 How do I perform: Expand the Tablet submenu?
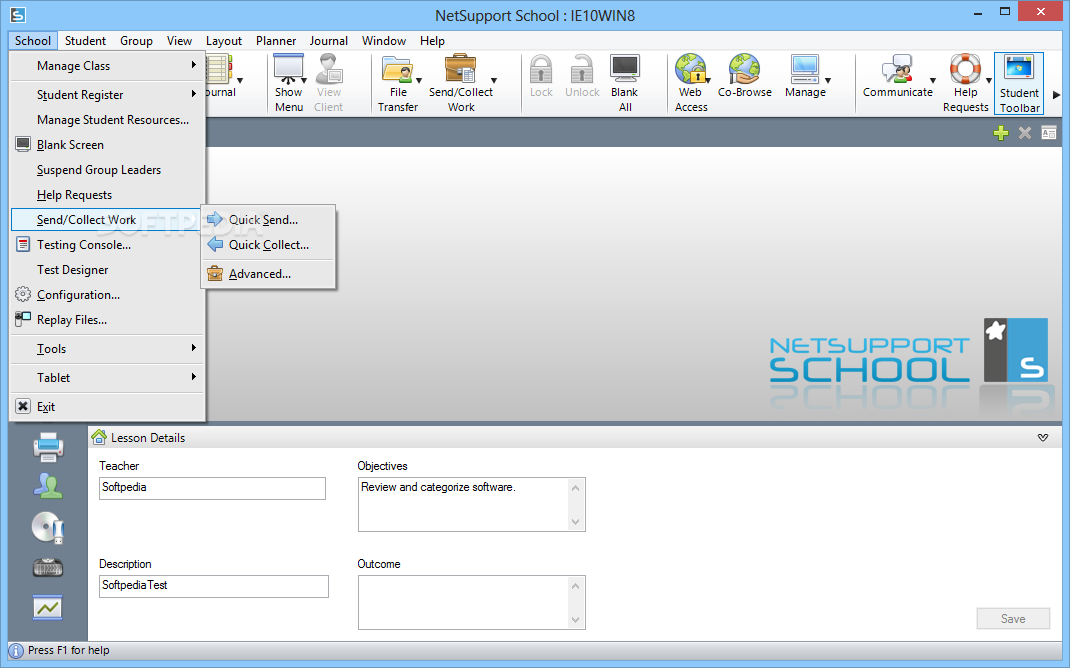click(x=108, y=377)
